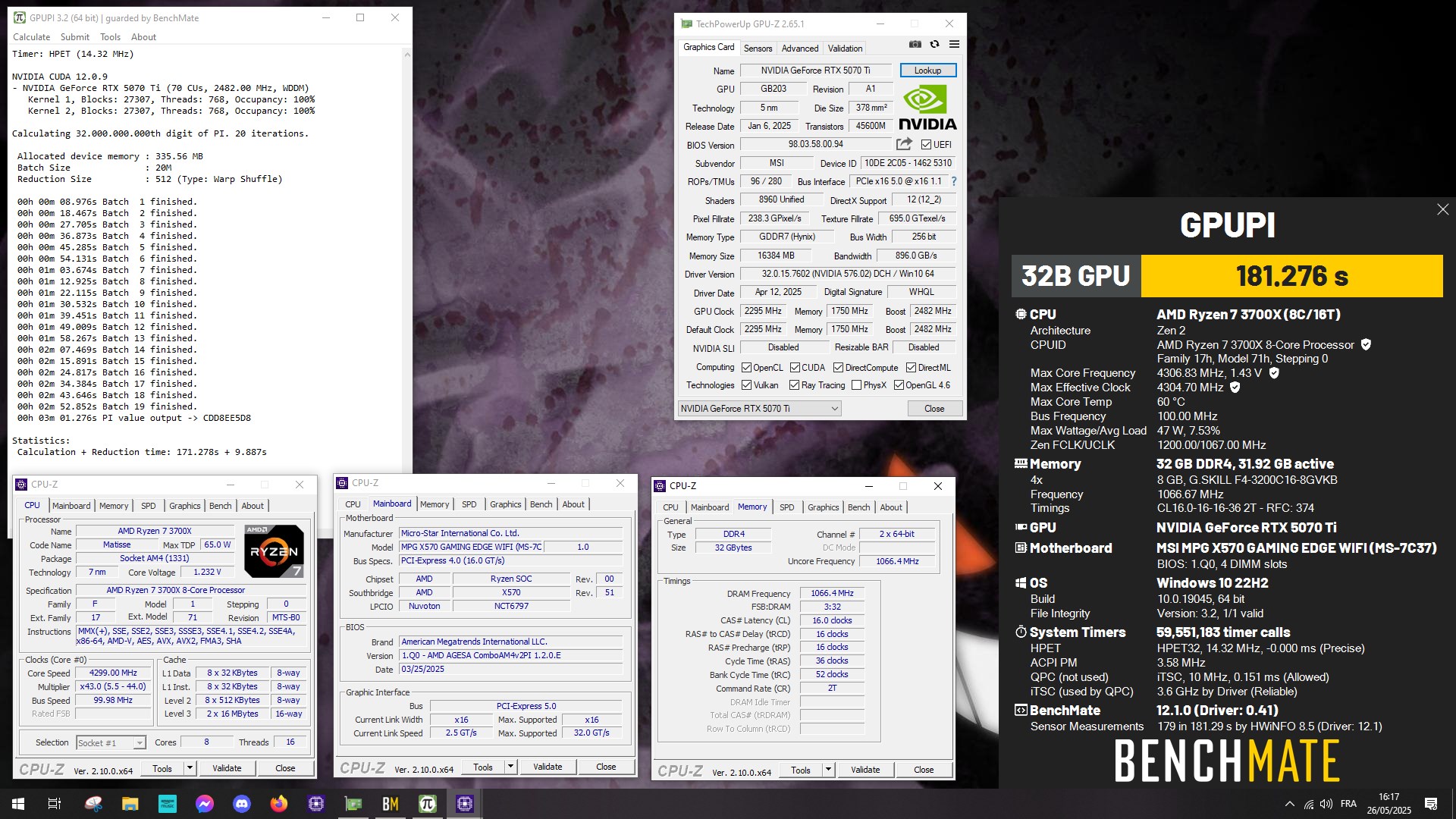The image size is (1456, 819).
Task: Click Close in the CPU-Z Memory window
Action: (924, 770)
